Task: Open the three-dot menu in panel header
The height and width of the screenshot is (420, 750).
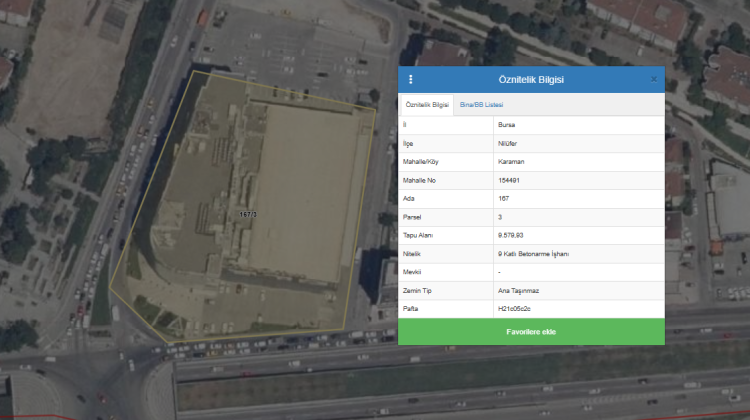Action: [410, 79]
